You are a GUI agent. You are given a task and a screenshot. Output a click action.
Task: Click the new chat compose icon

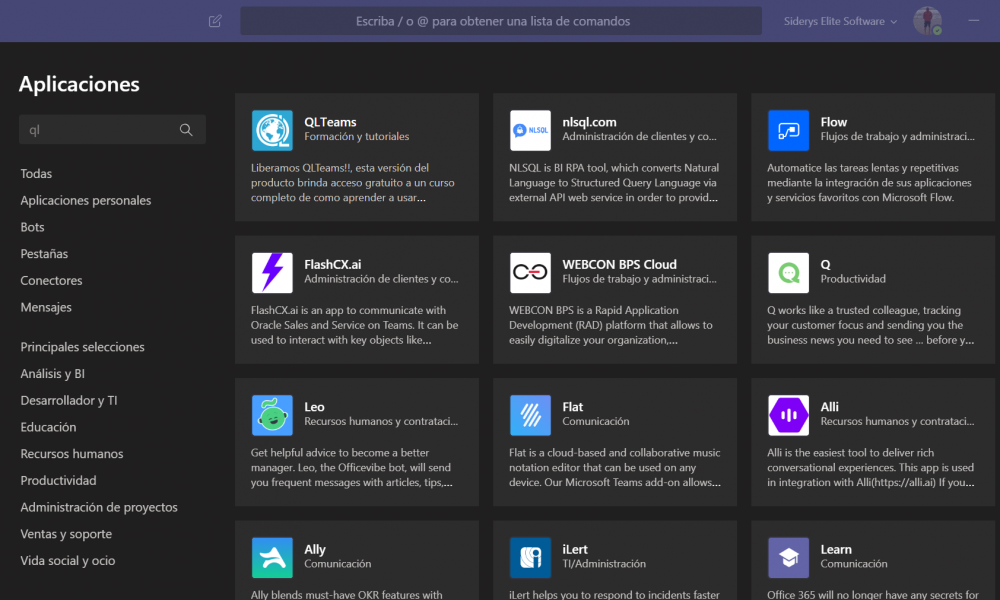coord(215,21)
